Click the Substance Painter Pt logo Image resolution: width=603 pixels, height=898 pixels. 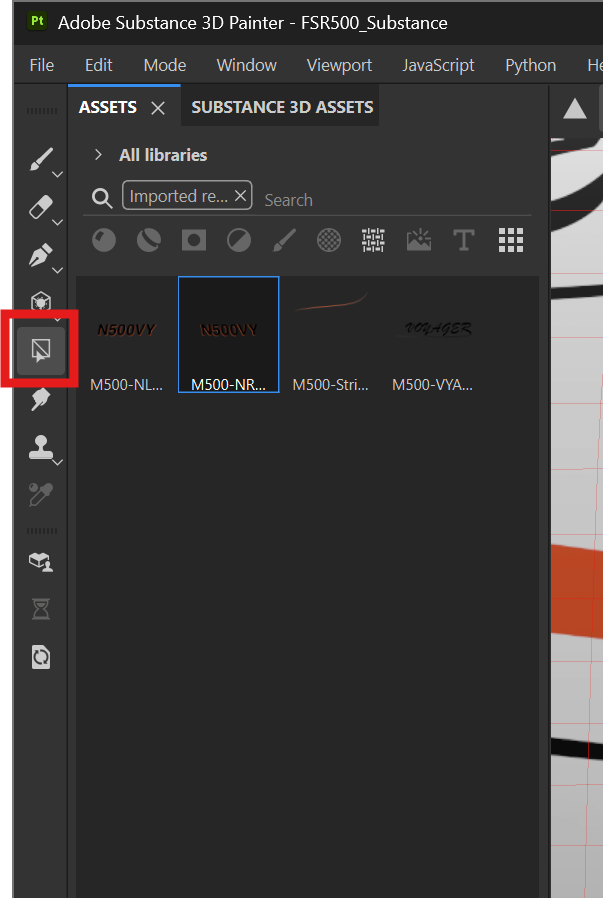tap(37, 22)
